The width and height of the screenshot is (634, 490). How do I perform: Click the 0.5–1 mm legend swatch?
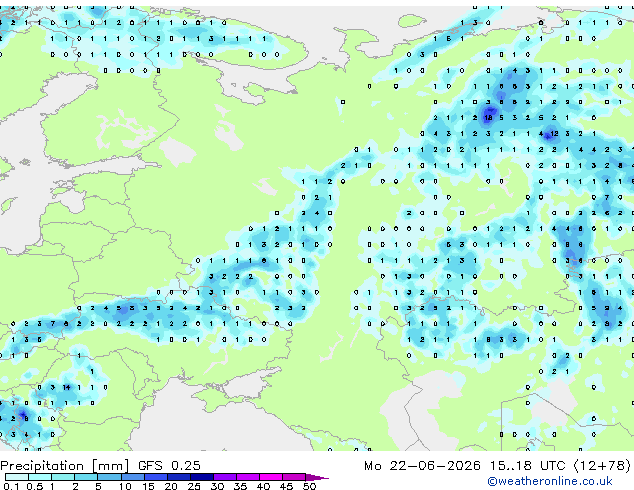click(x=40, y=477)
